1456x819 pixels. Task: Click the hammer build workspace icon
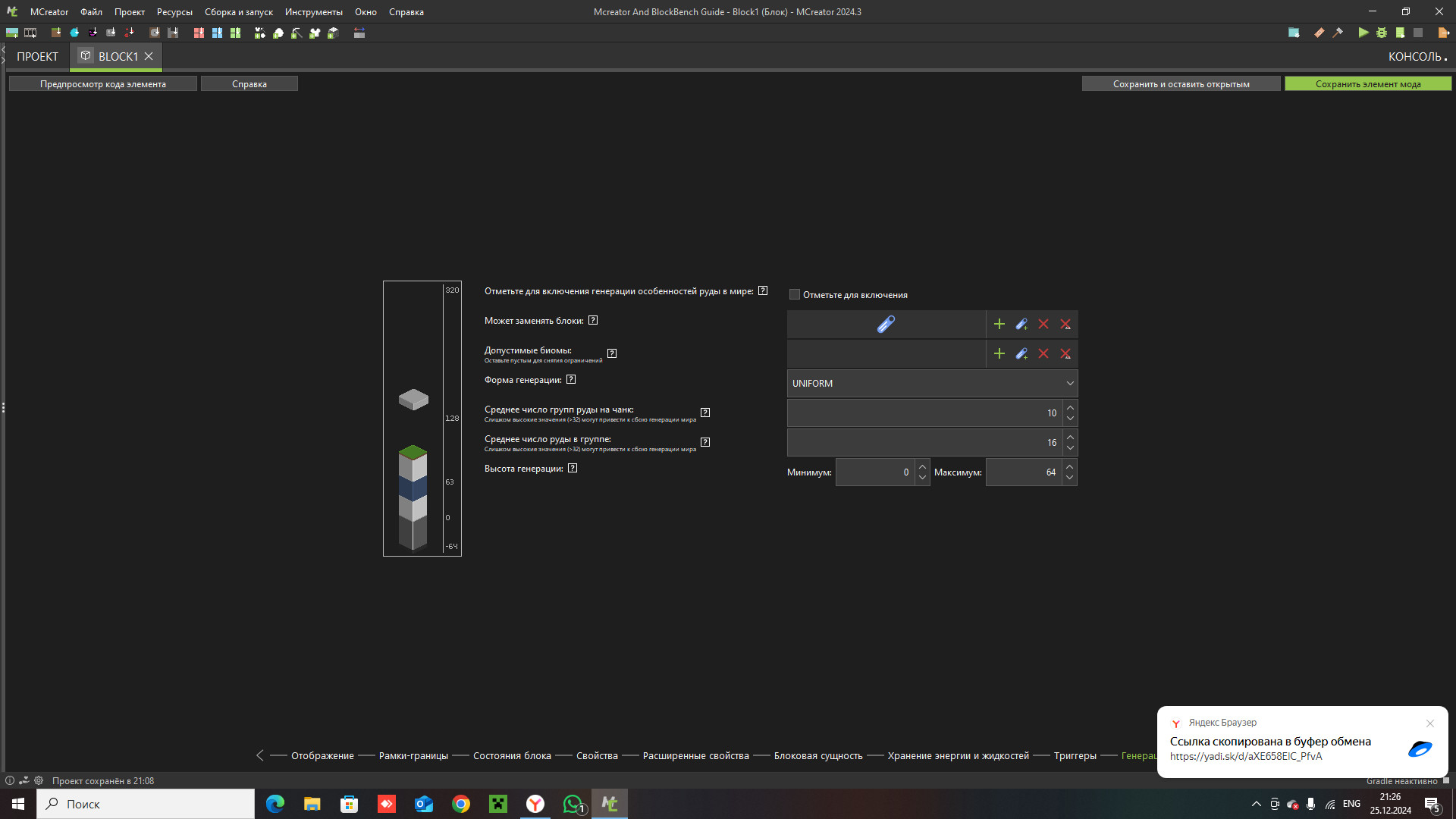(x=1338, y=33)
